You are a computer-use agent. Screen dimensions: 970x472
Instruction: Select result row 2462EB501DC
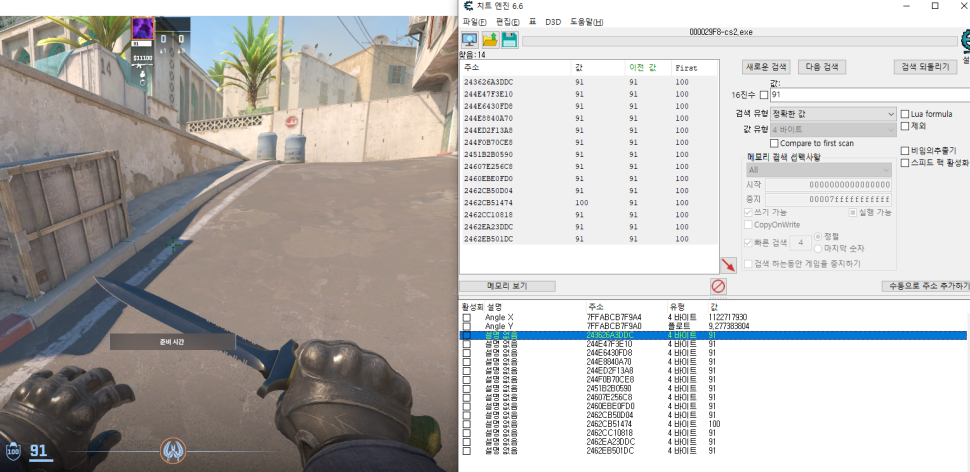(x=589, y=239)
